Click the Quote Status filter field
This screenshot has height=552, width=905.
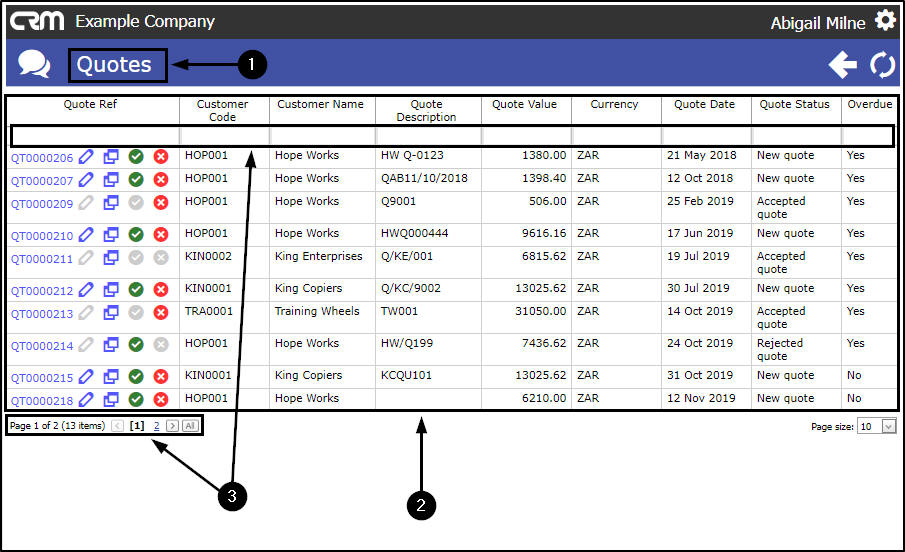796,136
